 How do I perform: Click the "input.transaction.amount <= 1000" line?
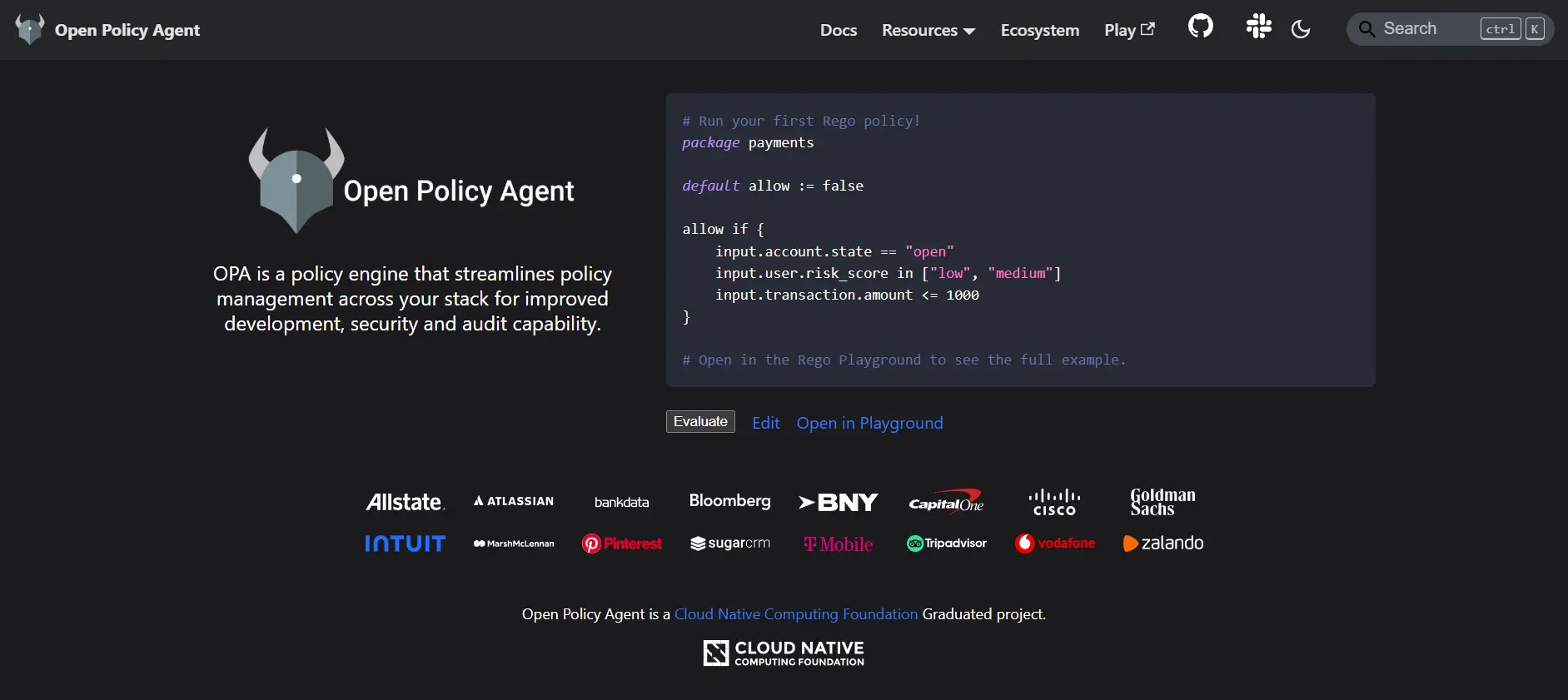tap(847, 295)
